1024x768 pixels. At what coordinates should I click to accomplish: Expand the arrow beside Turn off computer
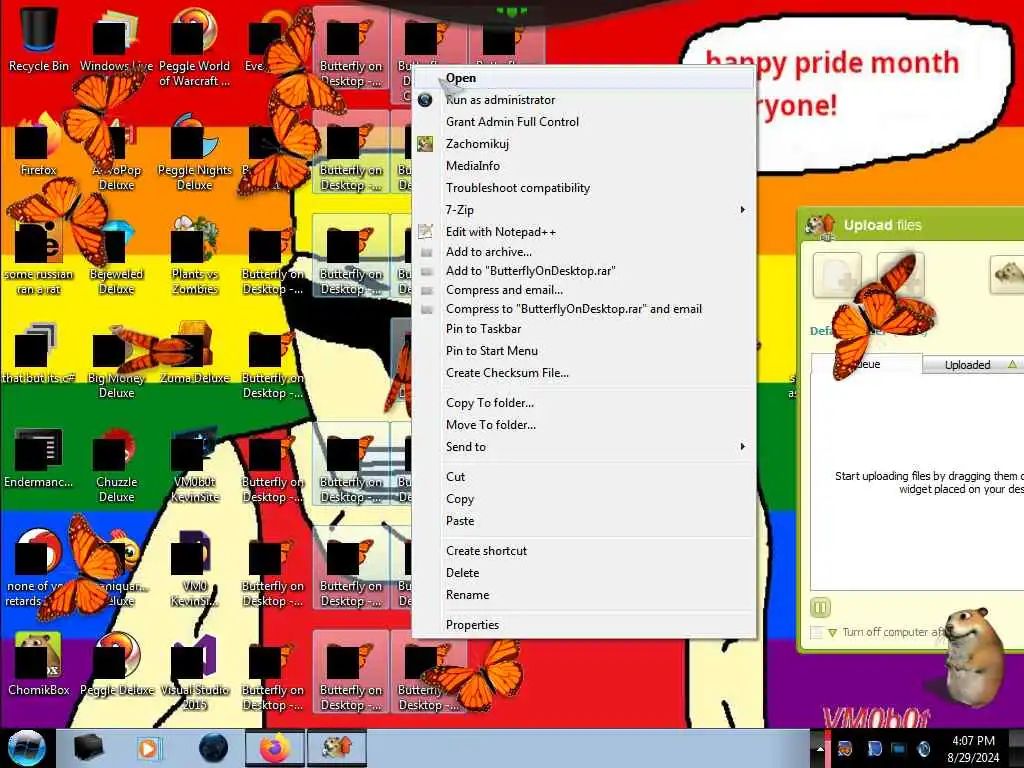pos(832,633)
